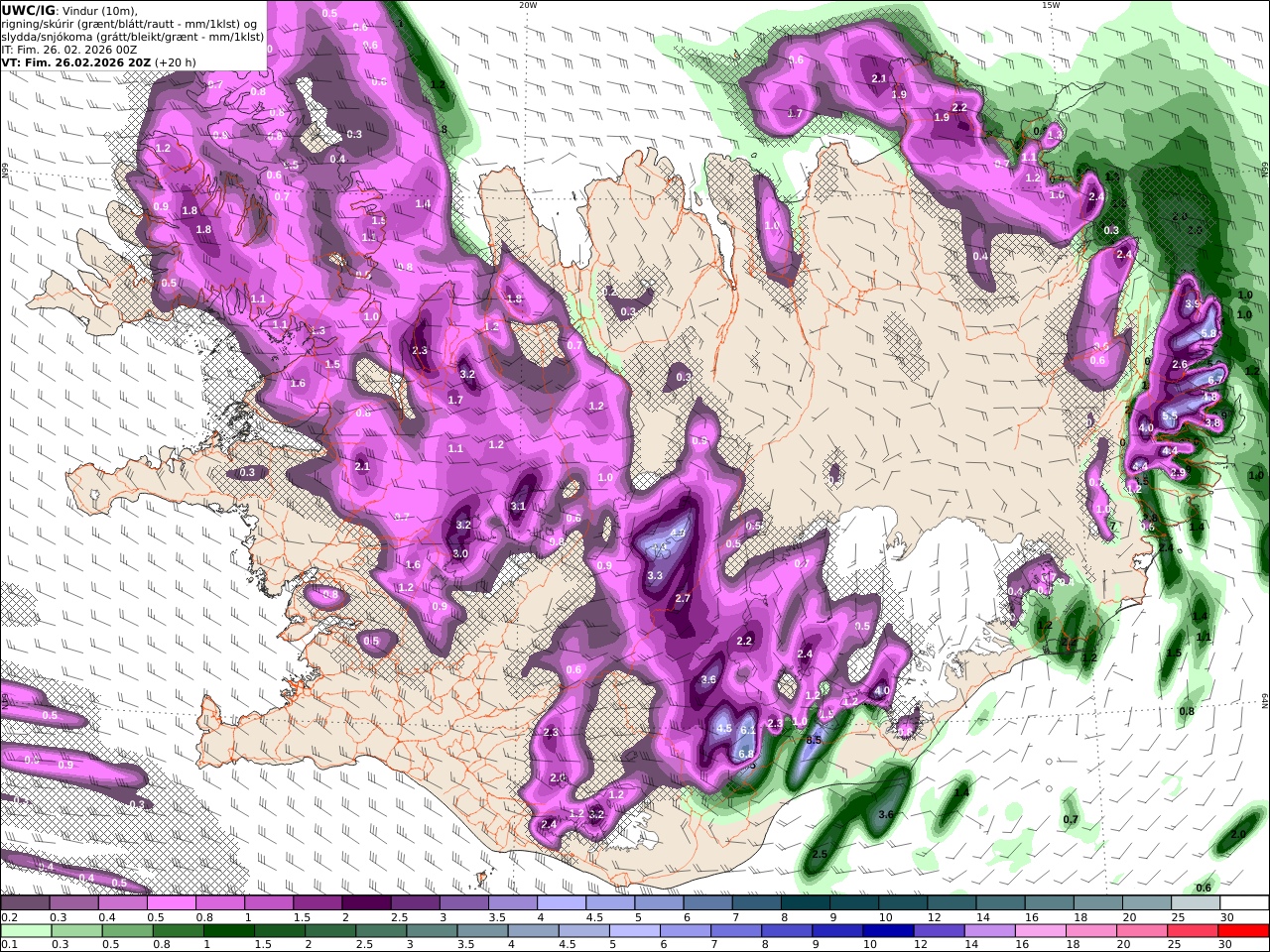Click the 8.5 precipitation value on the map
The width and height of the screenshot is (1270, 952).
coord(815,740)
